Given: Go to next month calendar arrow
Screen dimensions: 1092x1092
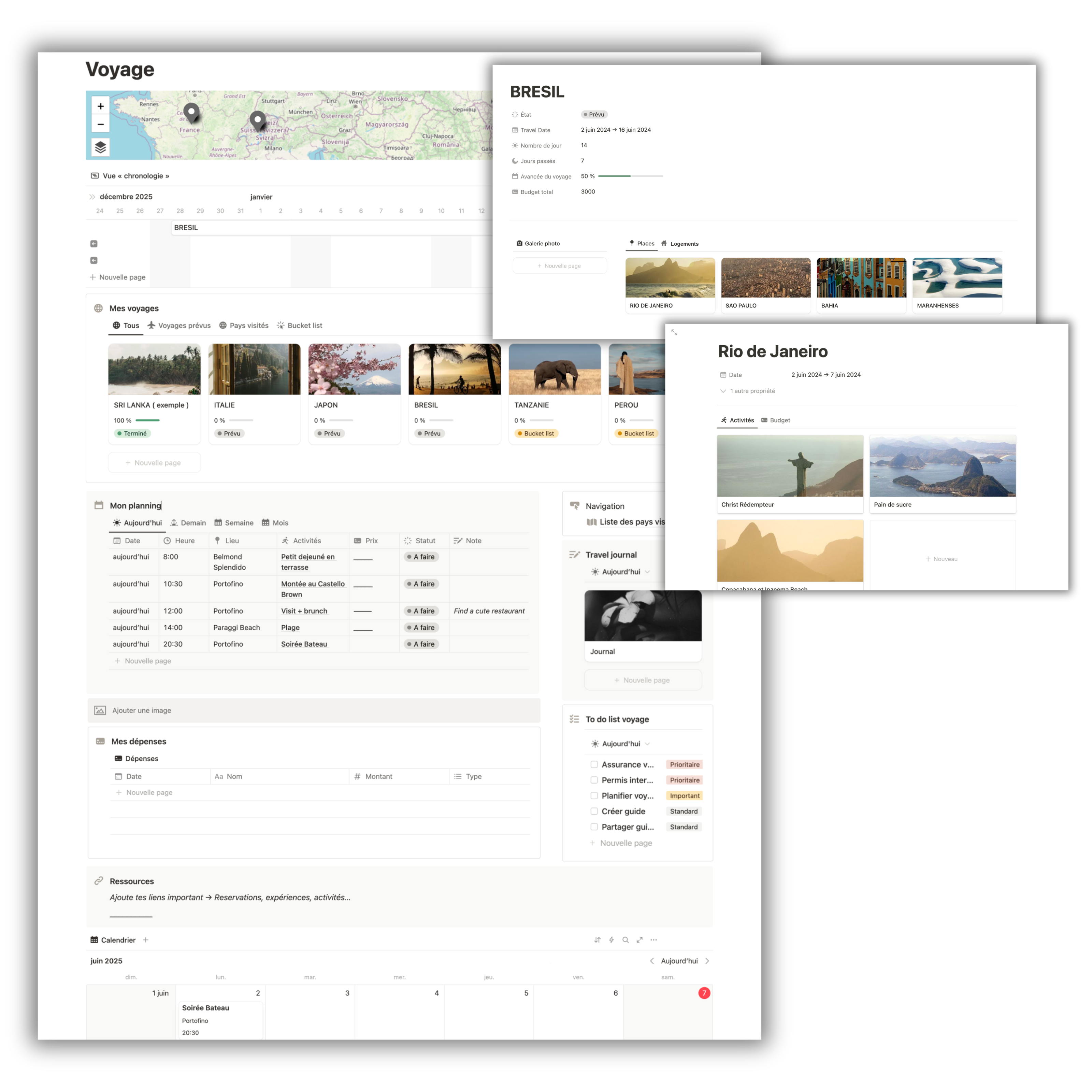Looking at the screenshot, I should click(x=707, y=961).
